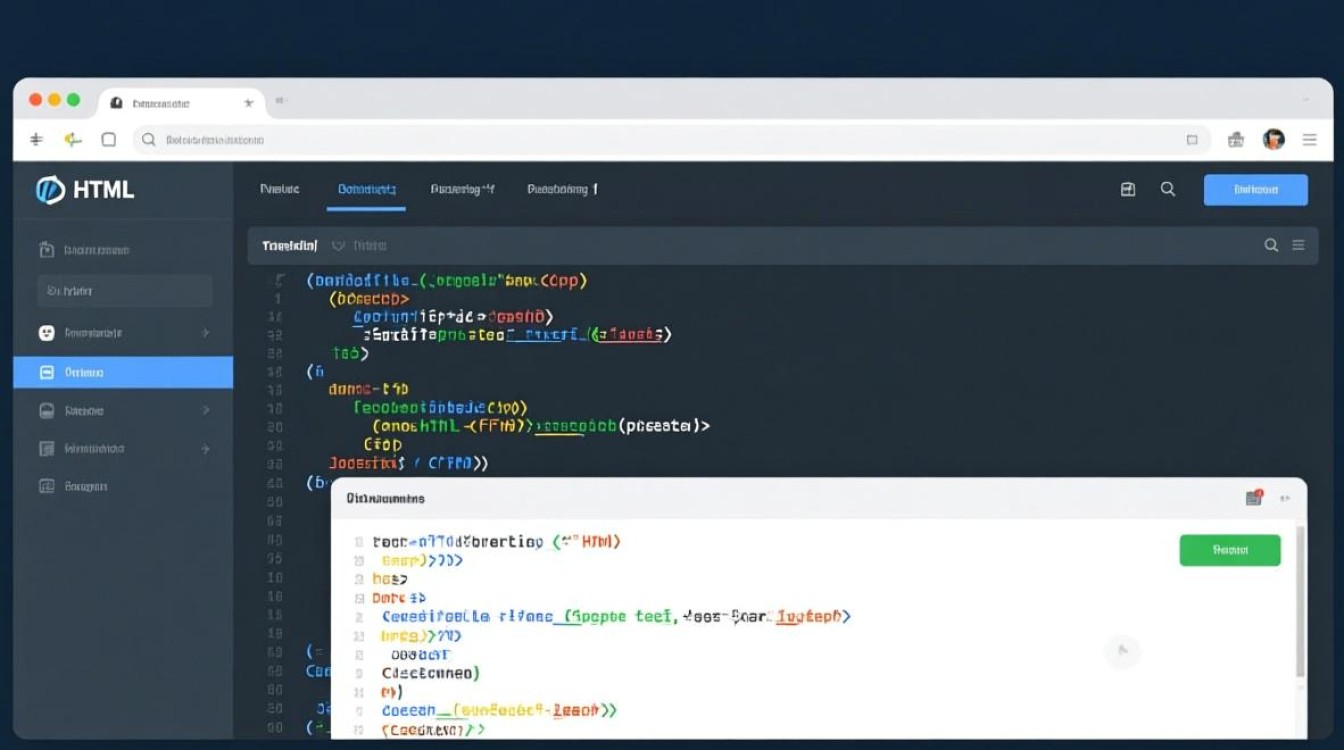Image resolution: width=1344 pixels, height=750 pixels.
Task: Expand the fifth sidebar item's chevron
Action: click(207, 410)
